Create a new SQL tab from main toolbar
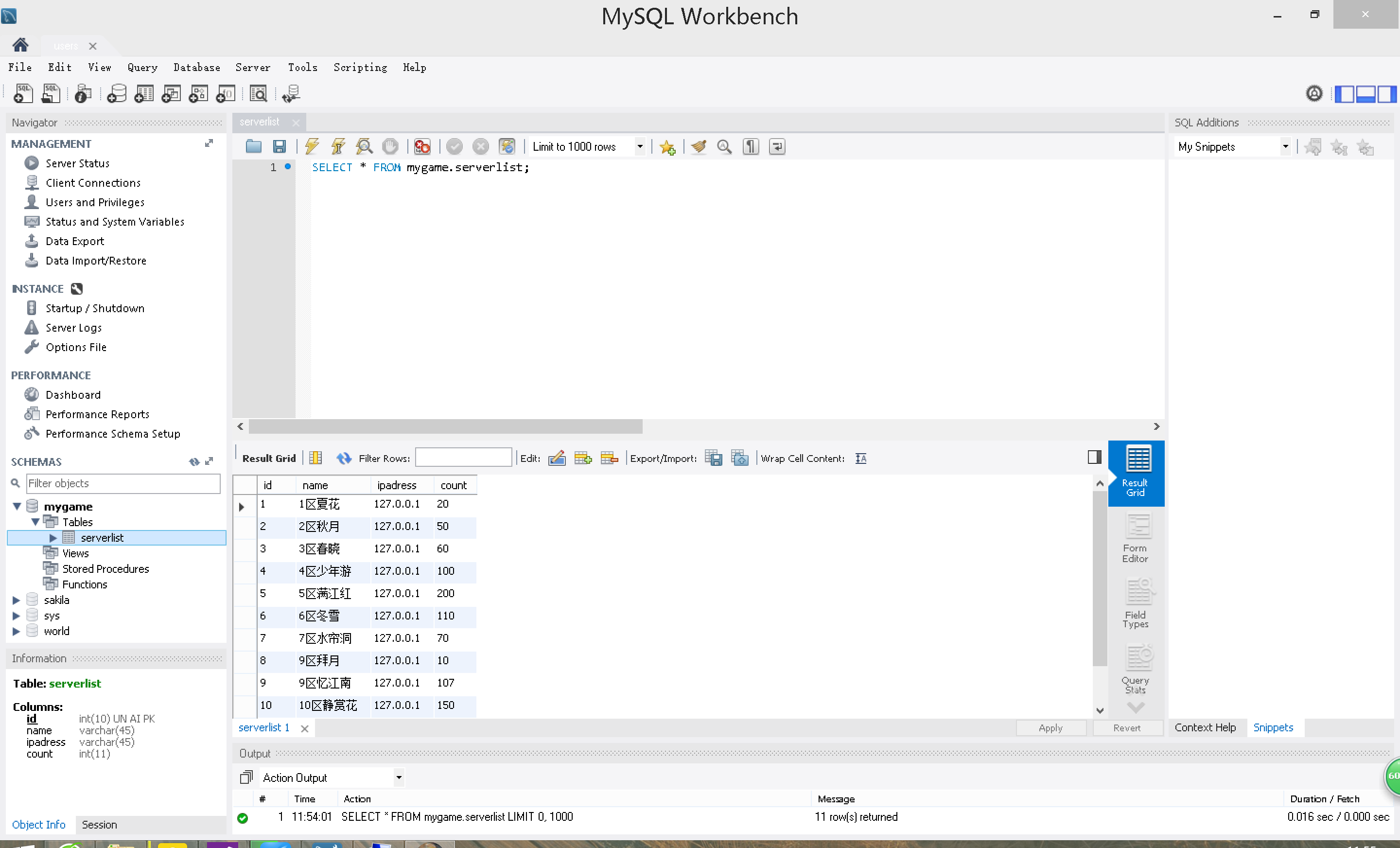This screenshot has height=848, width=1400. click(23, 93)
